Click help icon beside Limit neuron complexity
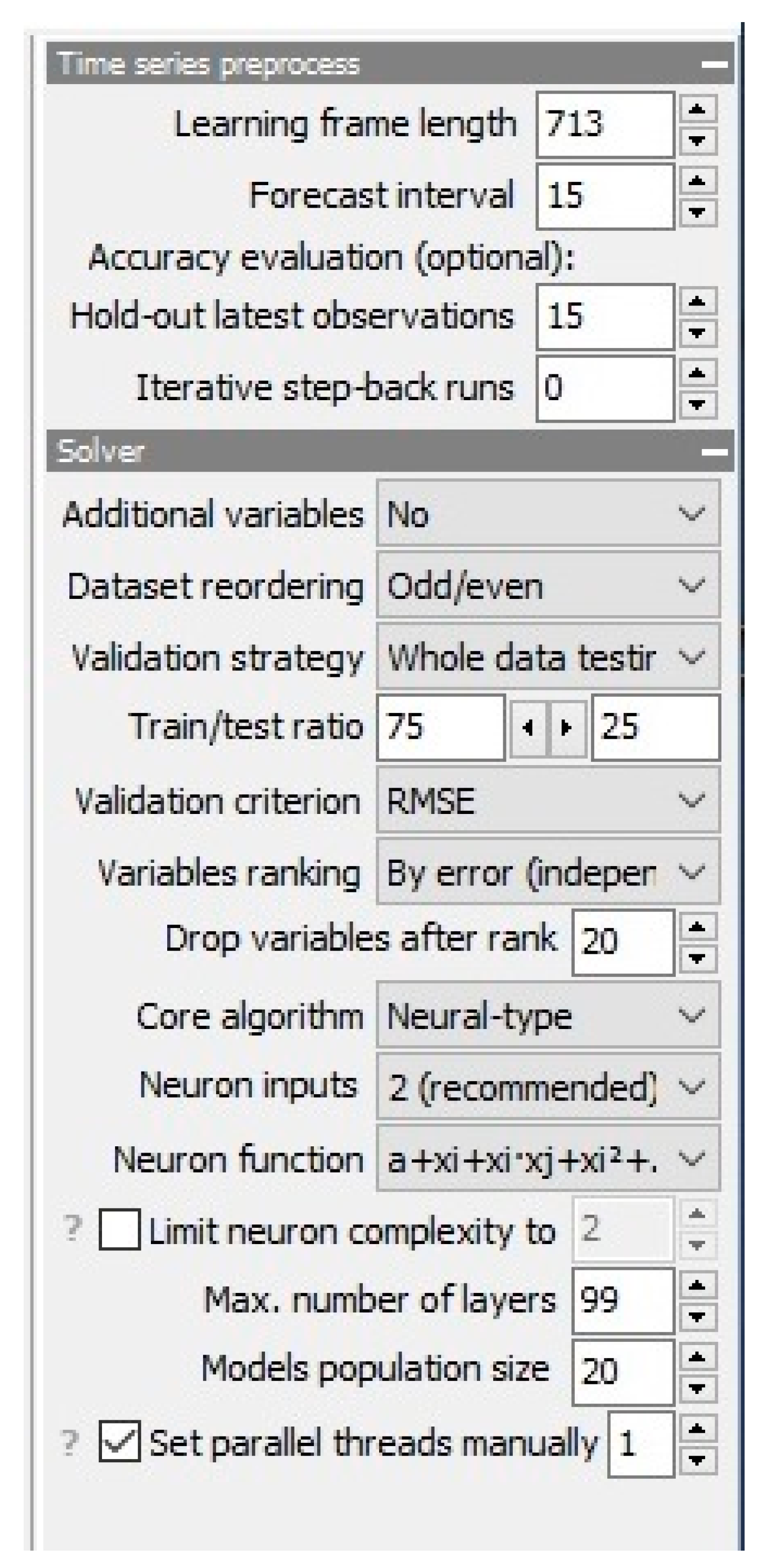This screenshot has width=763, height=1568. 72,1229
